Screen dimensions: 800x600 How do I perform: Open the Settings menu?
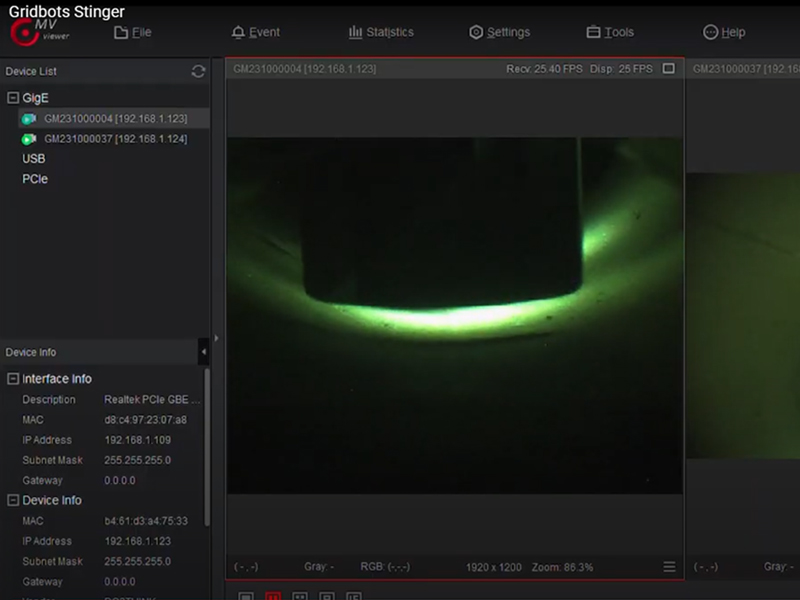tap(500, 32)
